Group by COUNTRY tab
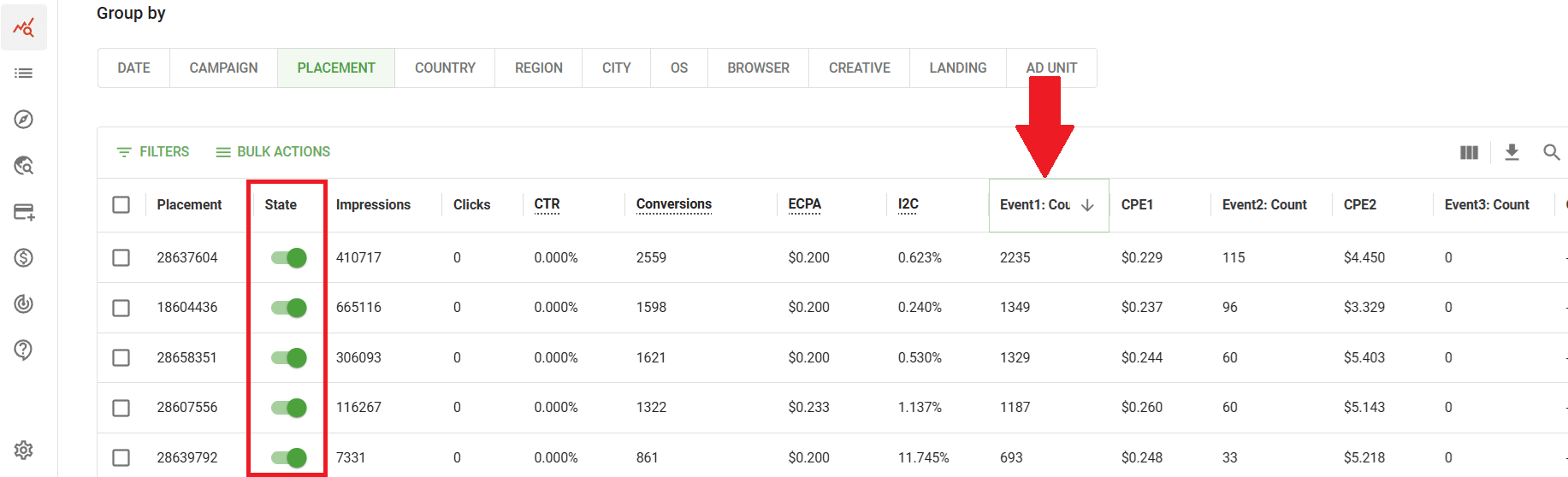 (445, 68)
